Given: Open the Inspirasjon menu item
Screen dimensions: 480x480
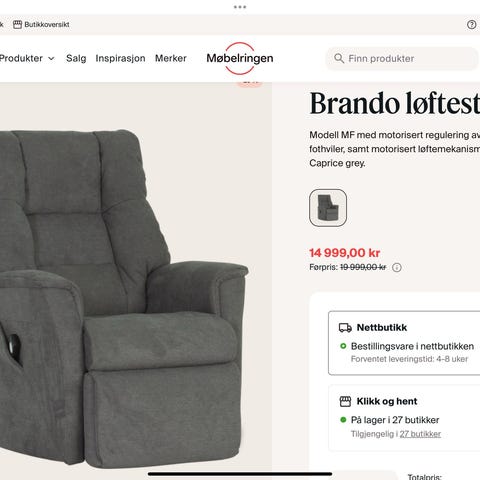Looking at the screenshot, I should [120, 58].
